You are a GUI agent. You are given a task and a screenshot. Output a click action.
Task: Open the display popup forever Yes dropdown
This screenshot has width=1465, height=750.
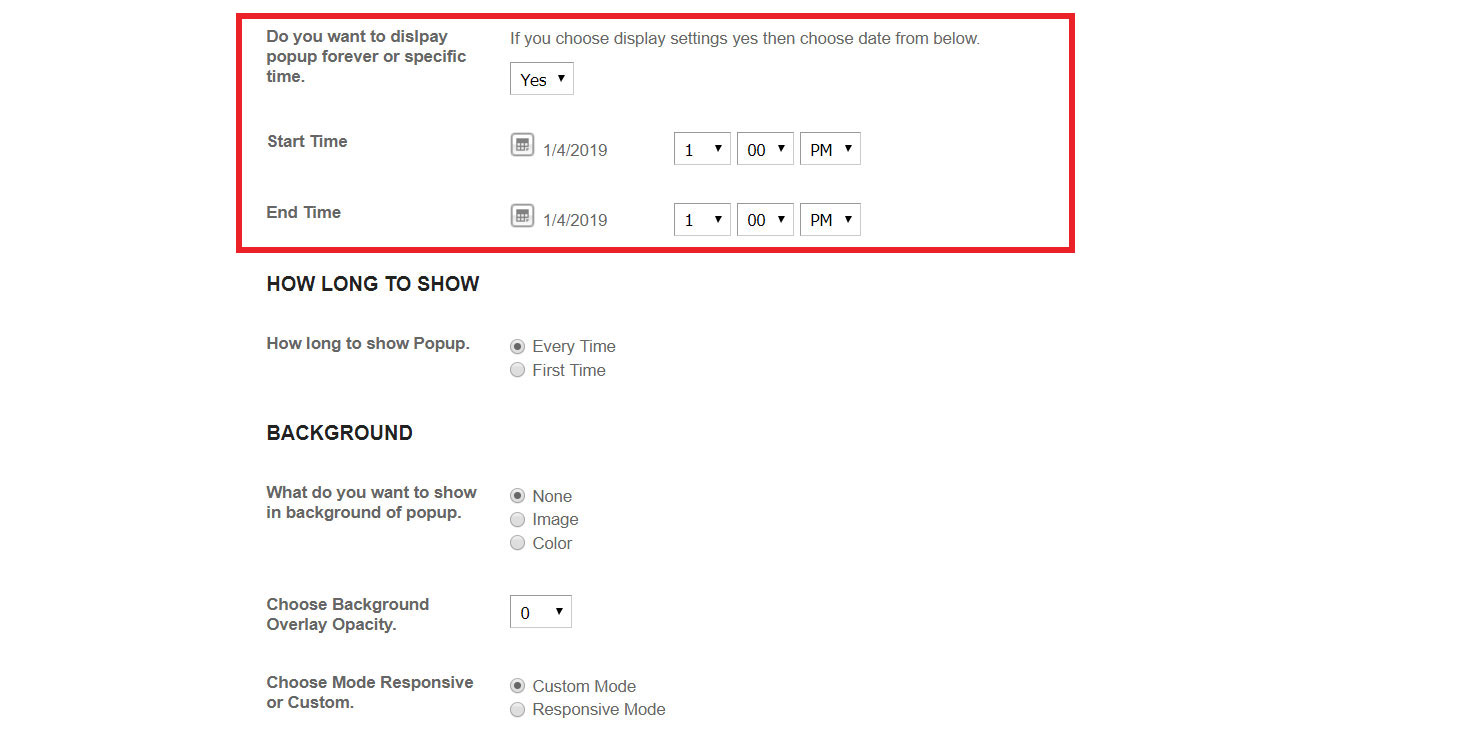541,78
